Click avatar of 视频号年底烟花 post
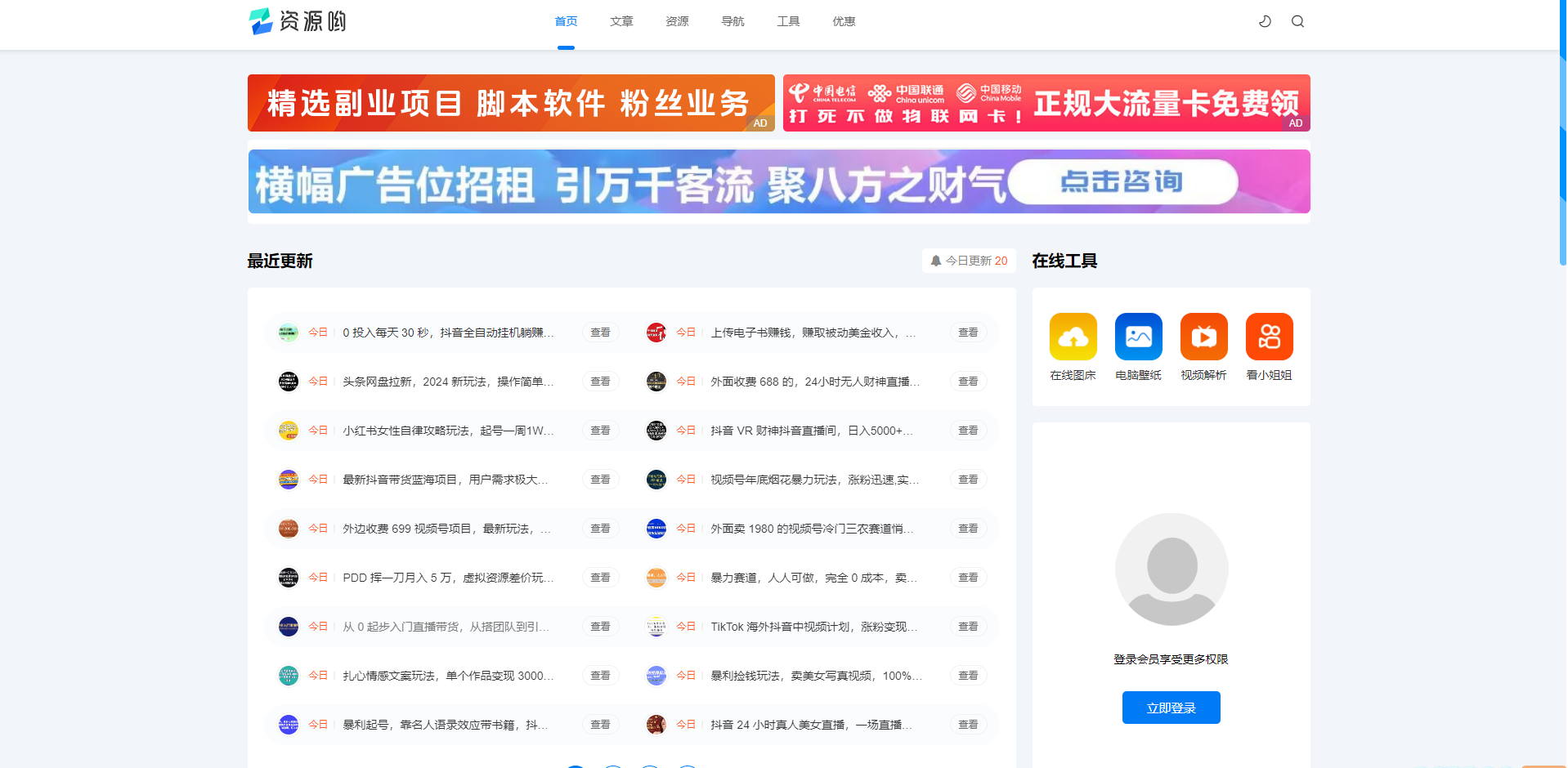Image resolution: width=1568 pixels, height=768 pixels. point(656,480)
